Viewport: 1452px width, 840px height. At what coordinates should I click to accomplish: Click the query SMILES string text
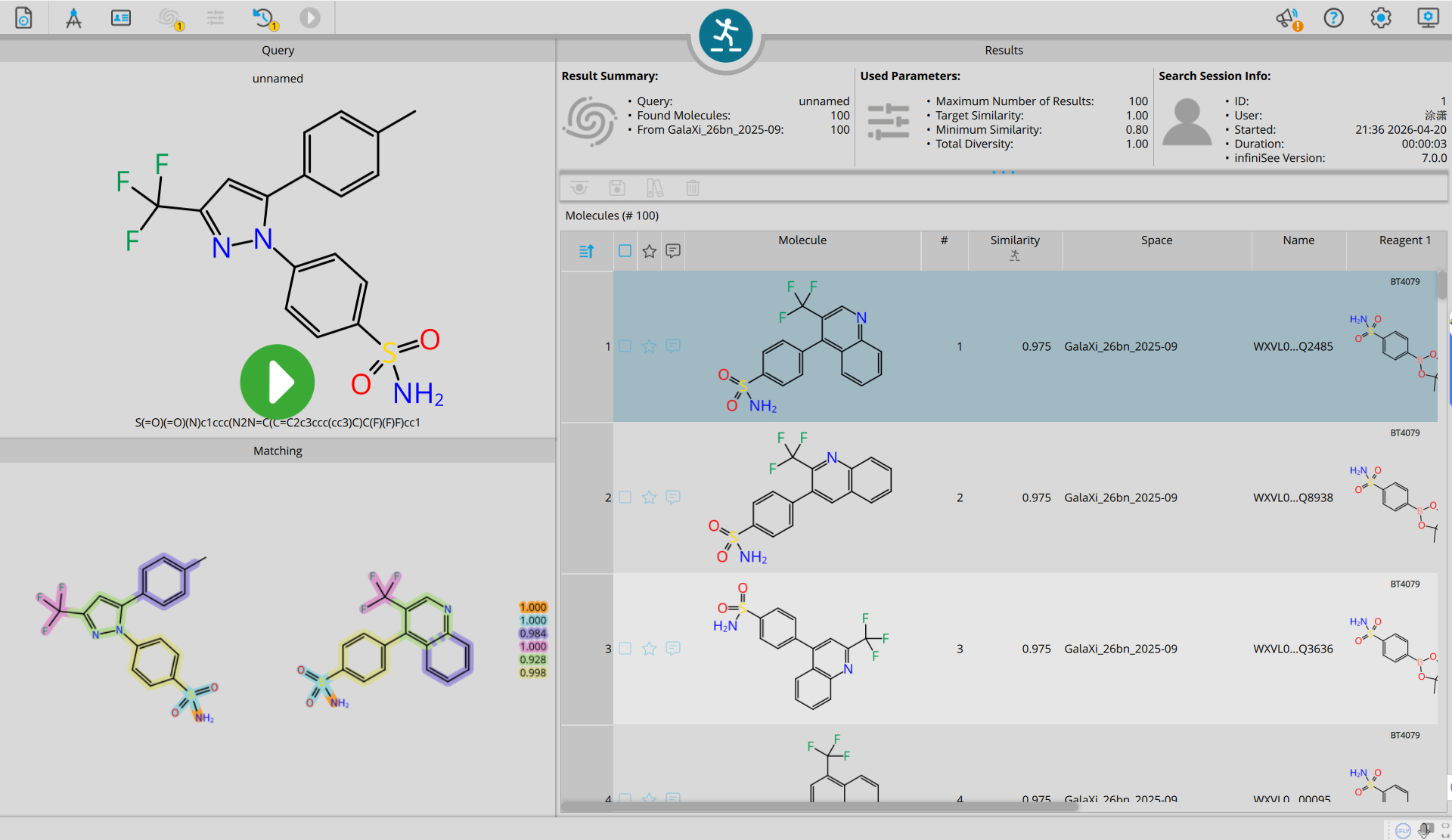(278, 423)
